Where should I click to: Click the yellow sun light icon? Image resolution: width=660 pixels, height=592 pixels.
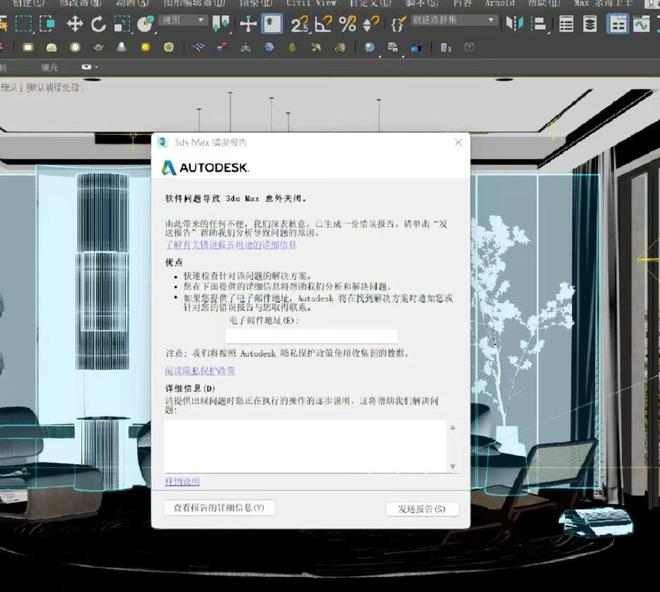click(x=145, y=47)
